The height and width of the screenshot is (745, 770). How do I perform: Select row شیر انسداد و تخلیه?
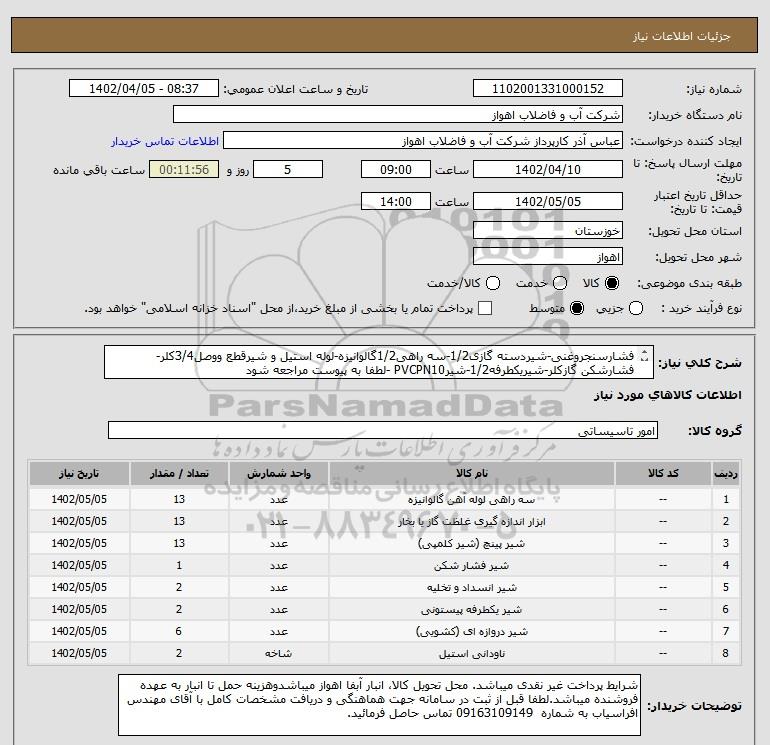pyautogui.click(x=384, y=587)
